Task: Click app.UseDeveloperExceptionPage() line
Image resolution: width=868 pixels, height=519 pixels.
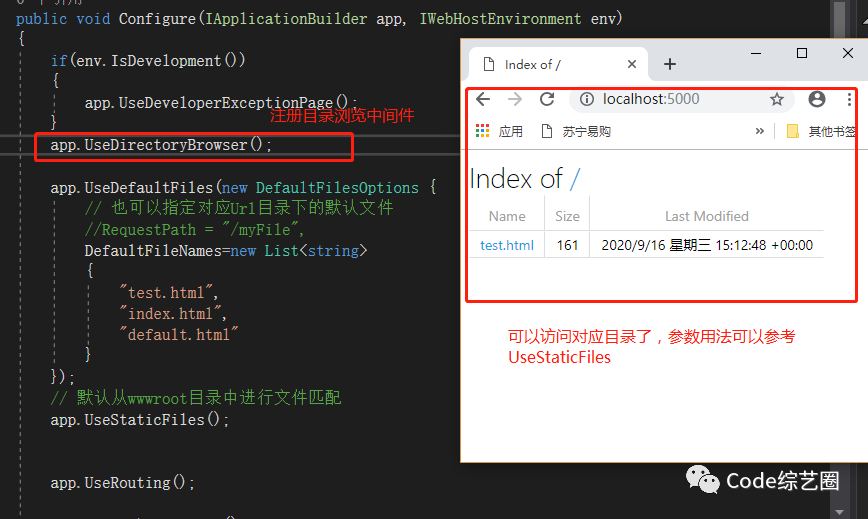Action: click(x=221, y=103)
